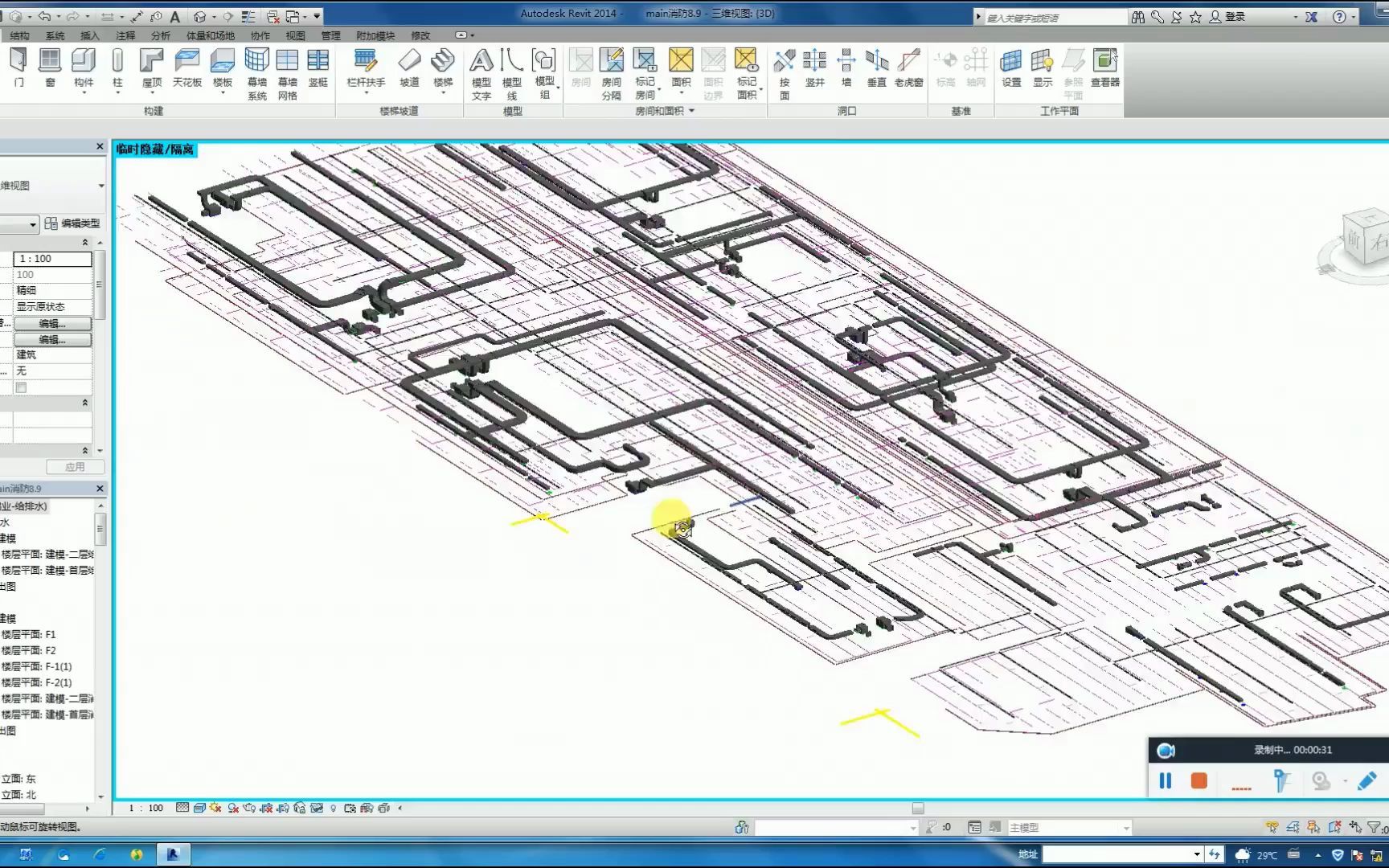Select the Window (窗) tool
This screenshot has width=1389, height=868.
(50, 68)
